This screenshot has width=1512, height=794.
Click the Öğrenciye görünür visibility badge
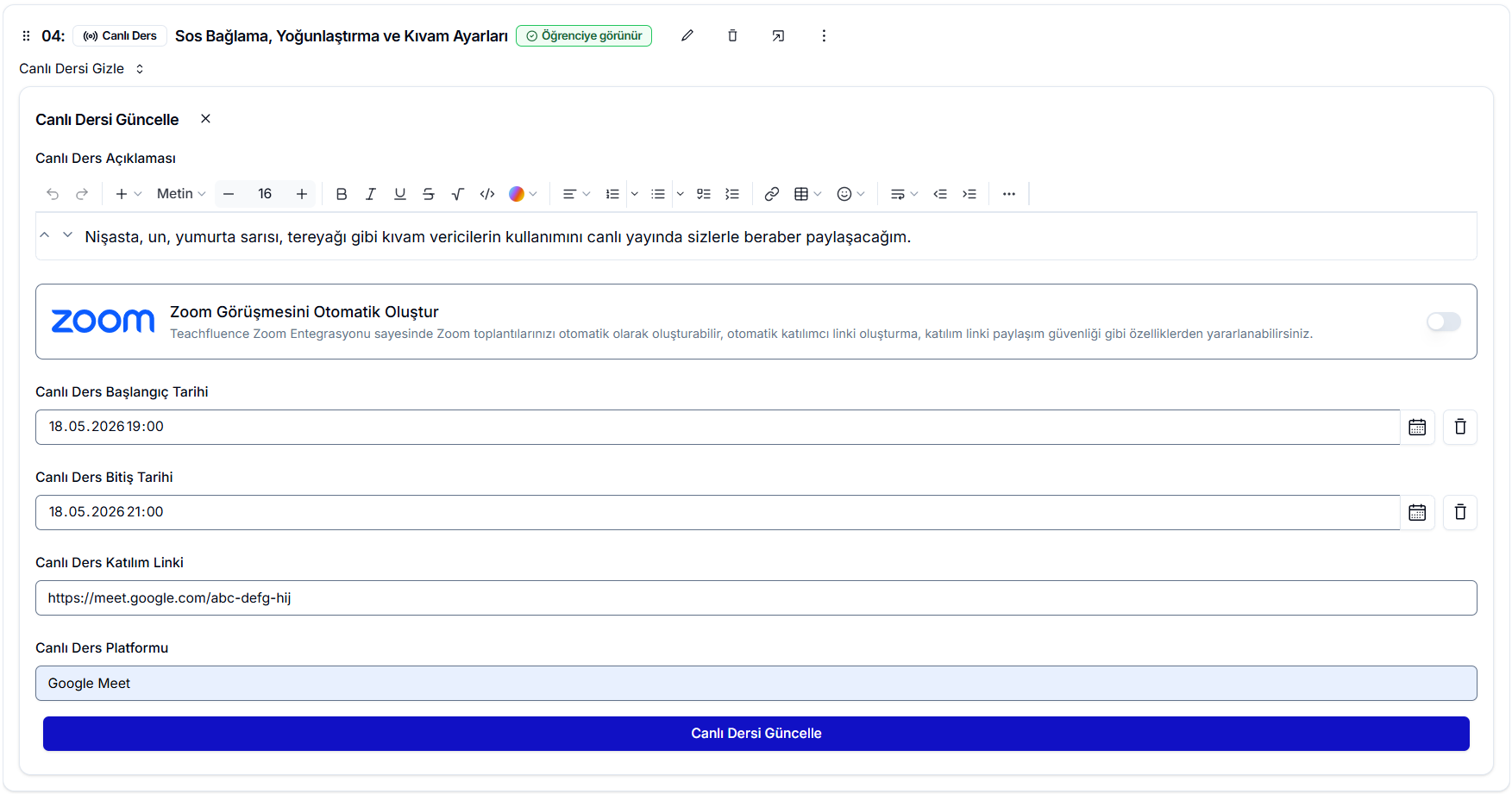click(x=584, y=35)
